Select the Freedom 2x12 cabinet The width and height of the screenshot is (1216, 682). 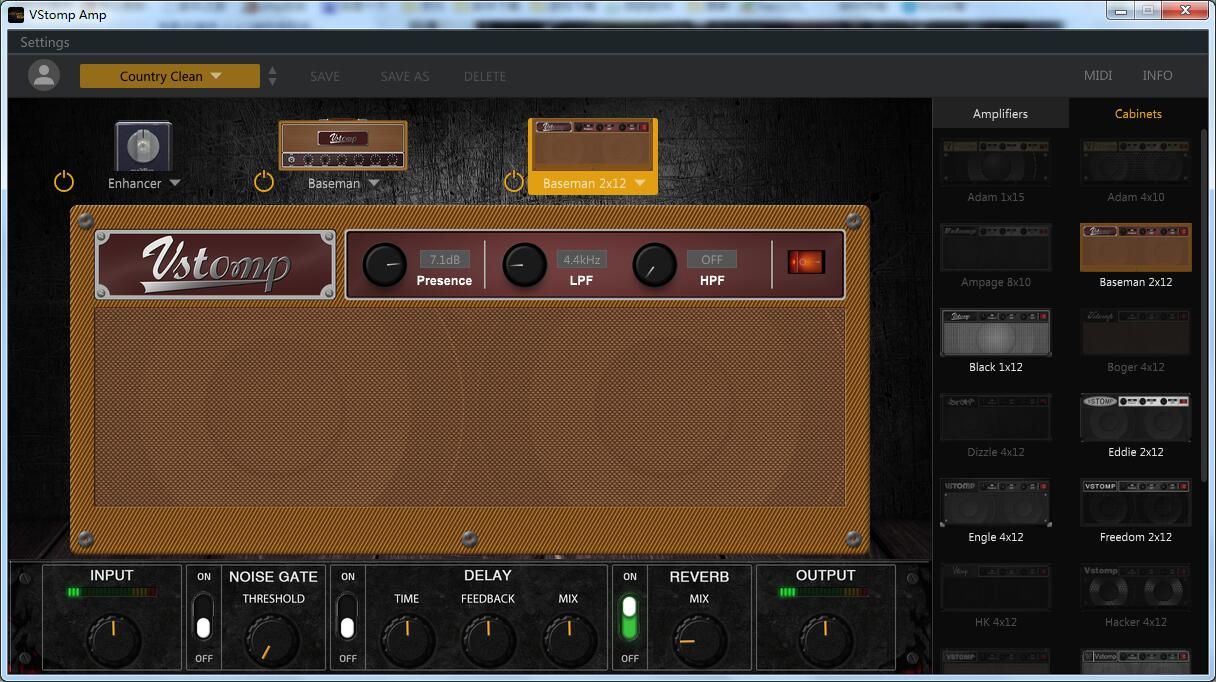click(1135, 503)
